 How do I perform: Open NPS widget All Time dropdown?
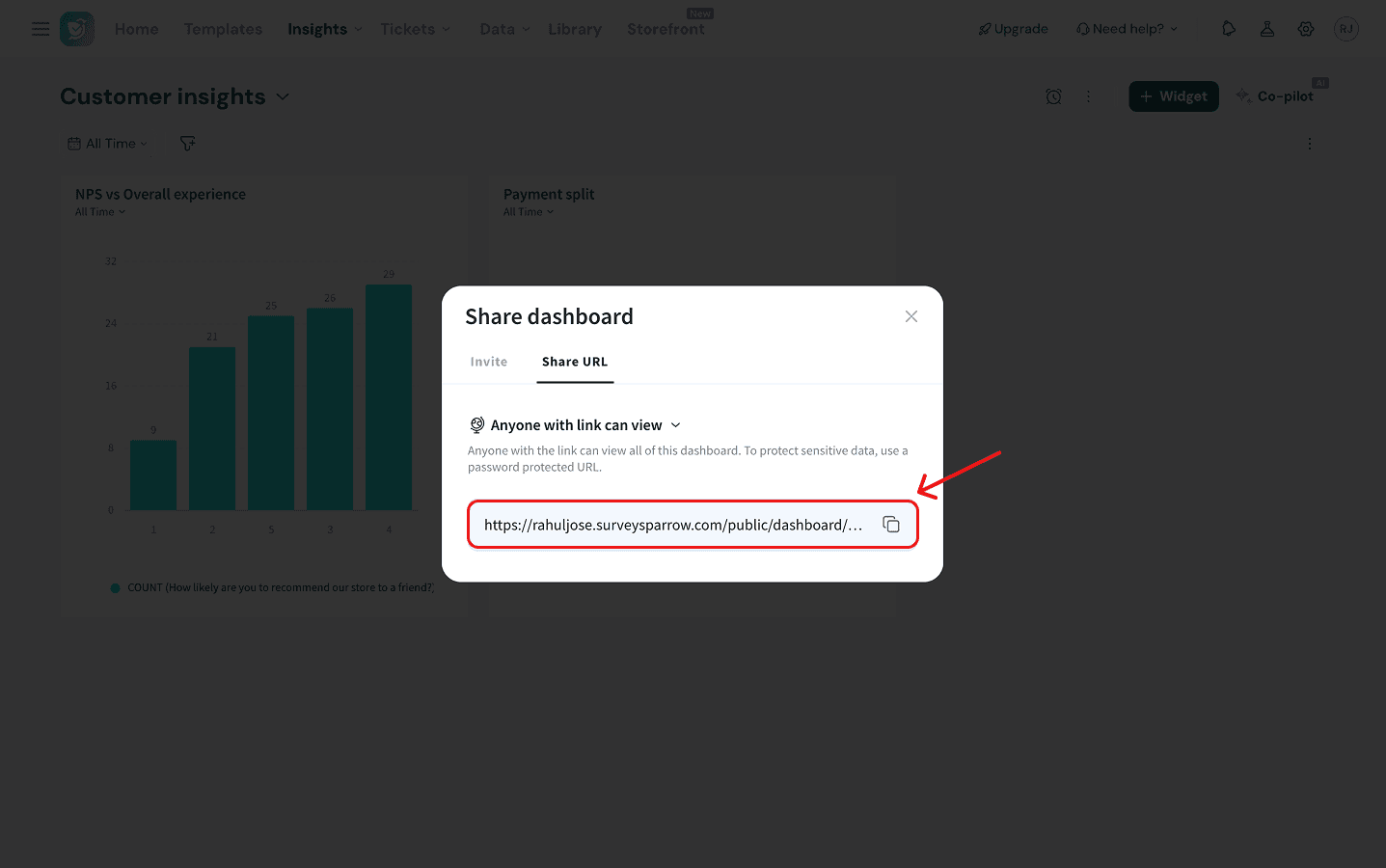click(100, 212)
